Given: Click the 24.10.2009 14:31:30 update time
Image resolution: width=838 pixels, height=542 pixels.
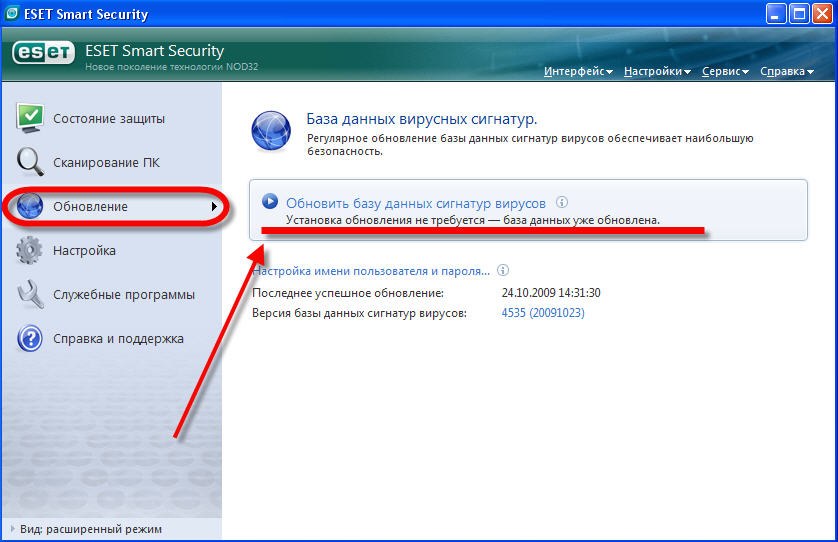Looking at the screenshot, I should (551, 293).
